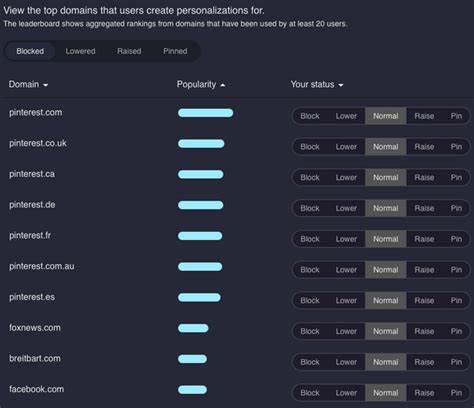The width and height of the screenshot is (474, 408).
Task: Block facebook.com
Action: [x=310, y=393]
